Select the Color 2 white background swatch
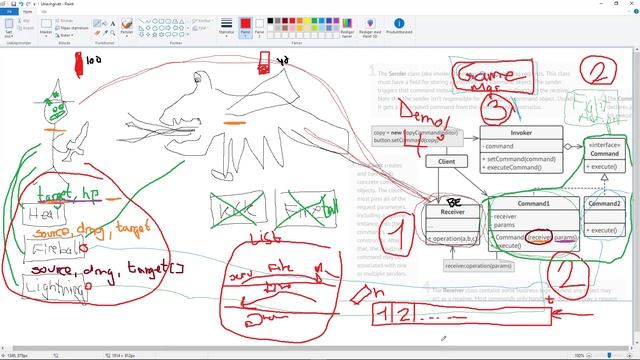The image size is (640, 360). coord(259,28)
